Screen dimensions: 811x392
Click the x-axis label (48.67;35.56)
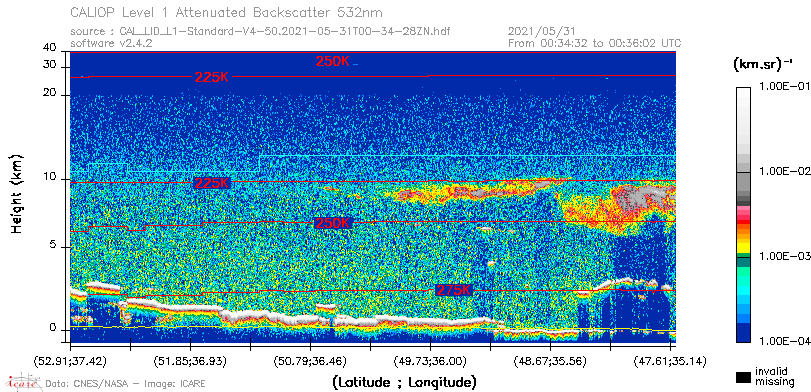click(551, 361)
